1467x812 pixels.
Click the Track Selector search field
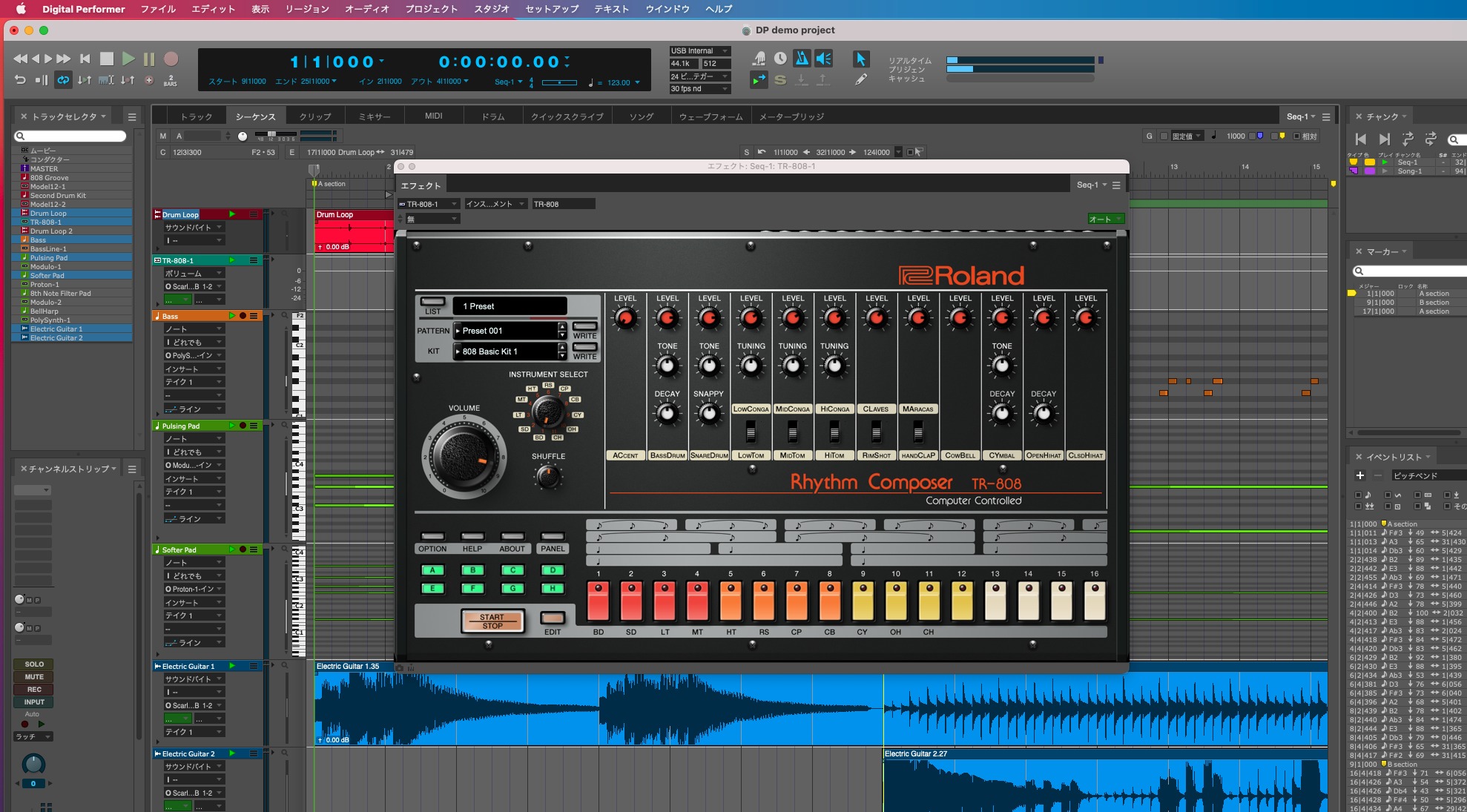[x=70, y=136]
